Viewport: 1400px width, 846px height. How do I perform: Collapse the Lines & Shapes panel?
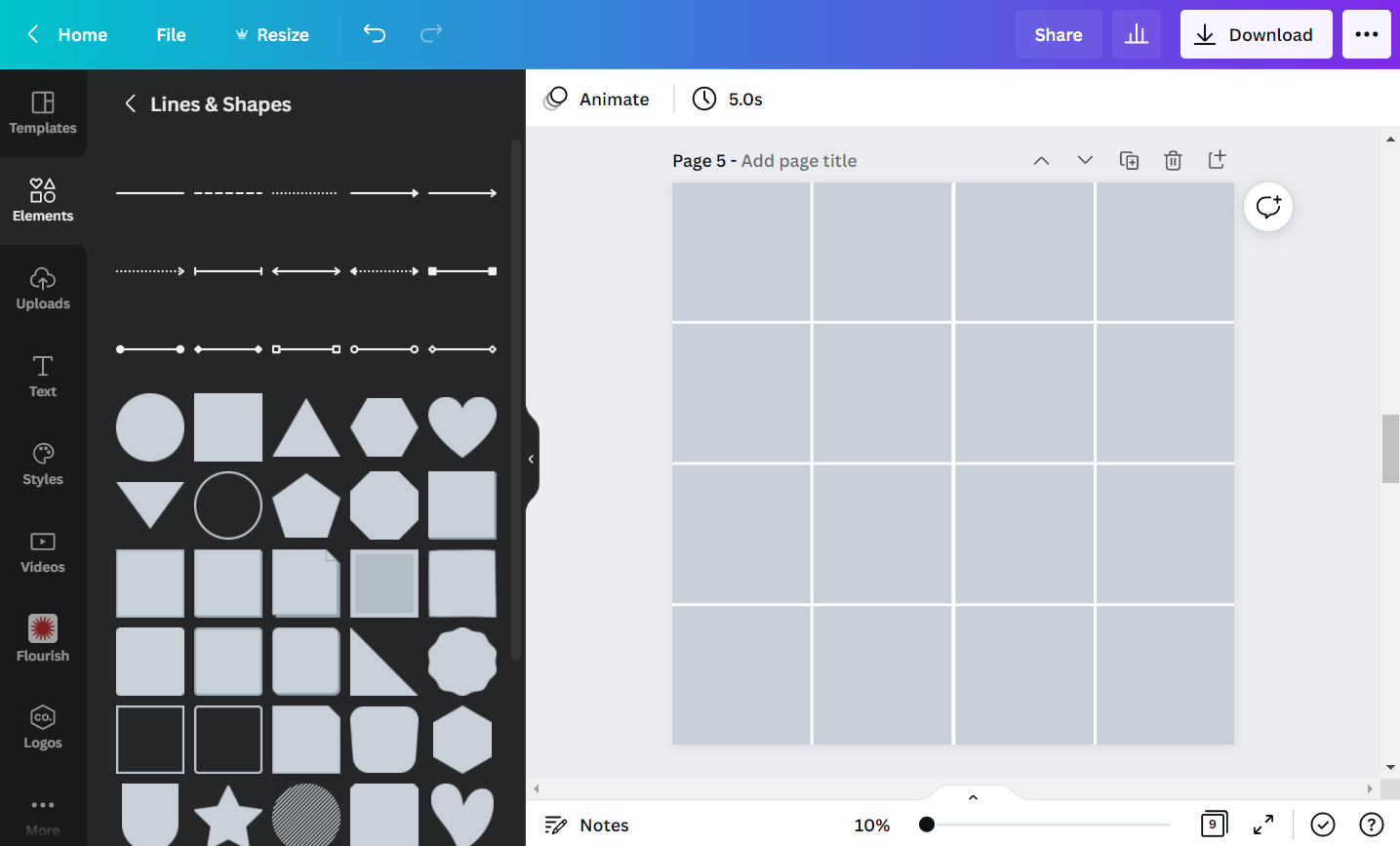[131, 103]
